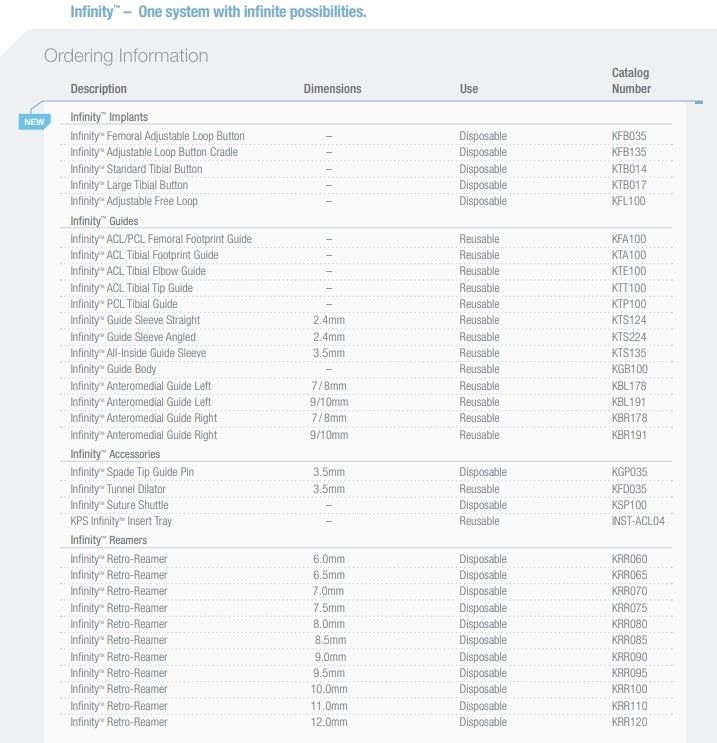Select Infinity Guide Body description

[113, 369]
